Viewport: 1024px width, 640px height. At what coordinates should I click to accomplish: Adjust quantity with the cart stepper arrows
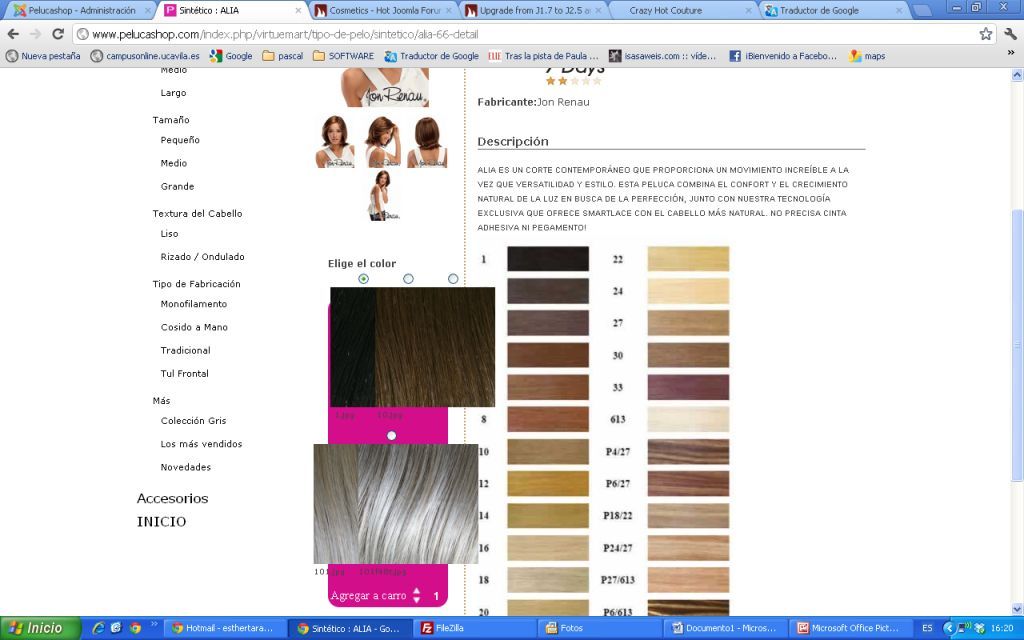[x=417, y=596]
